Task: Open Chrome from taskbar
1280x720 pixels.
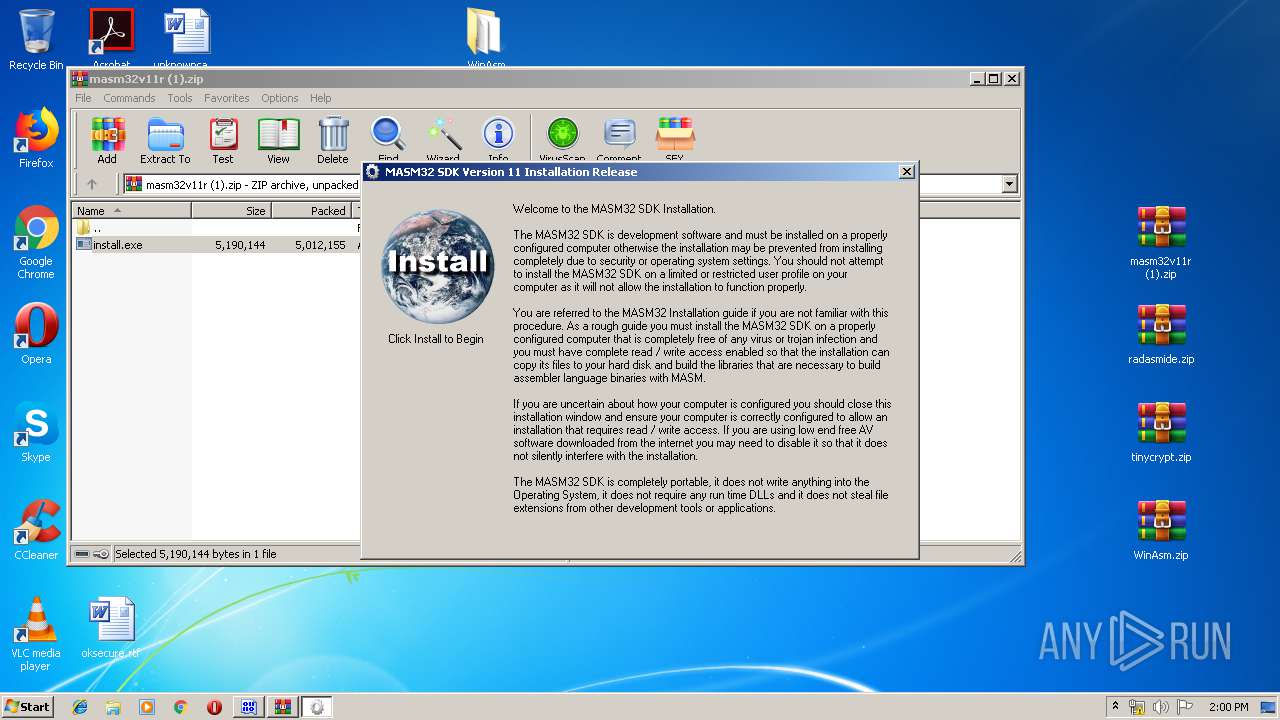Action: coord(180,707)
